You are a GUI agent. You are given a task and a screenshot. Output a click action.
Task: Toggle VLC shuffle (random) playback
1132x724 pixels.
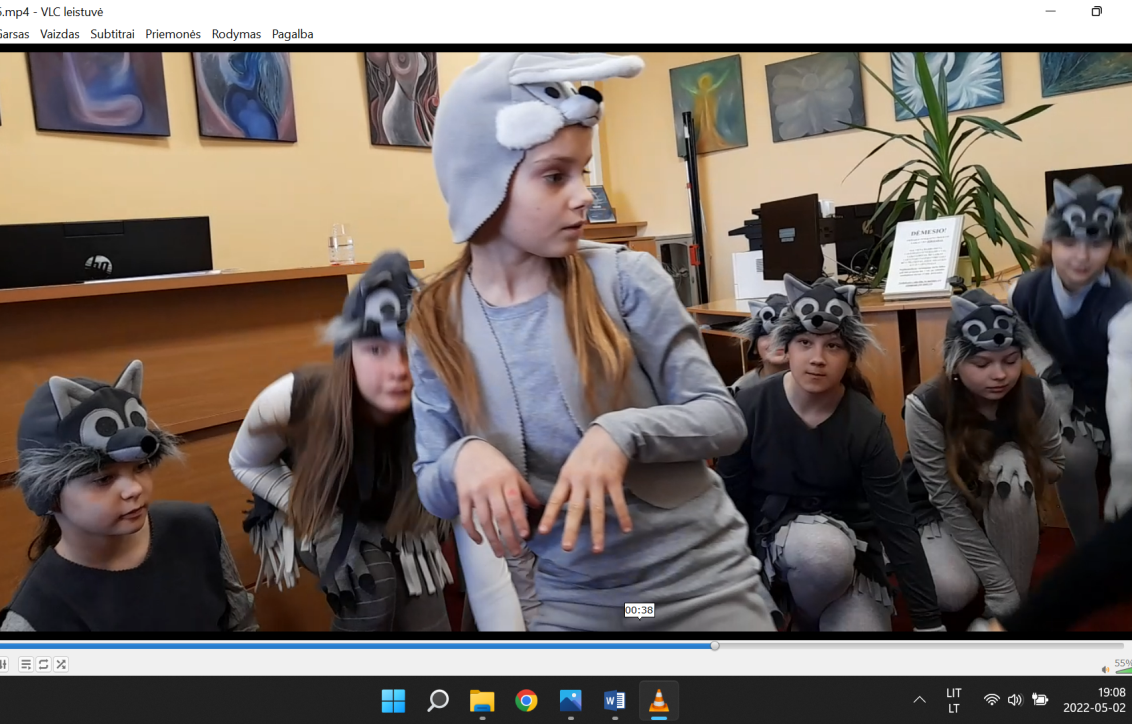[61, 664]
